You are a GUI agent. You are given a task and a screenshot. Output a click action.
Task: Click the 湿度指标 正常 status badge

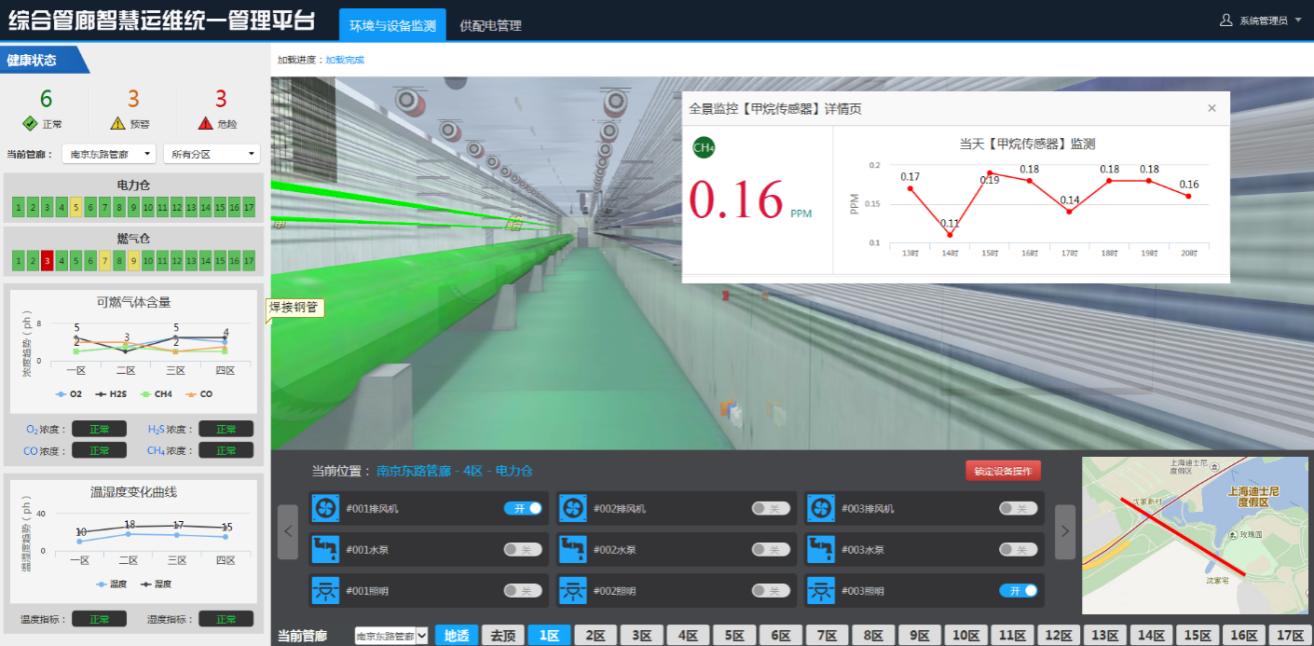point(226,619)
